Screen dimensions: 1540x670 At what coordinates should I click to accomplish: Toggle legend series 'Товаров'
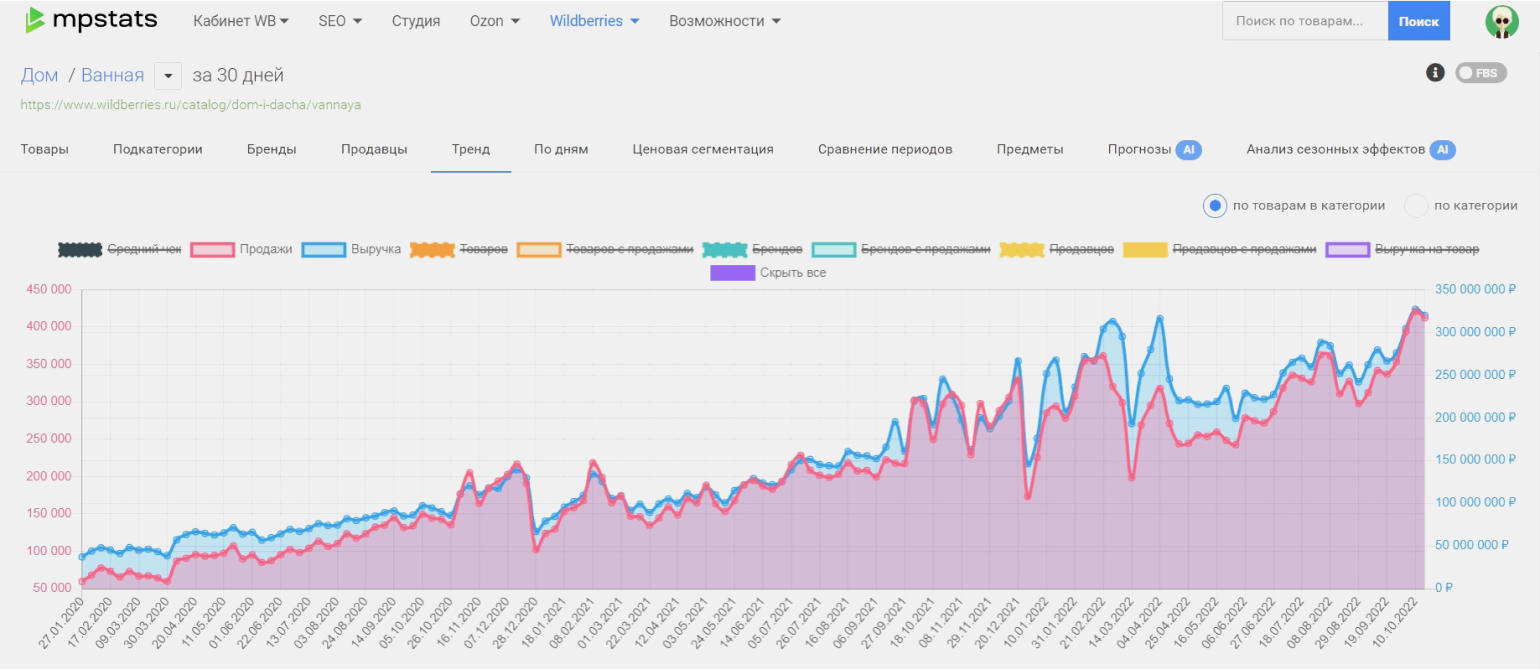459,249
